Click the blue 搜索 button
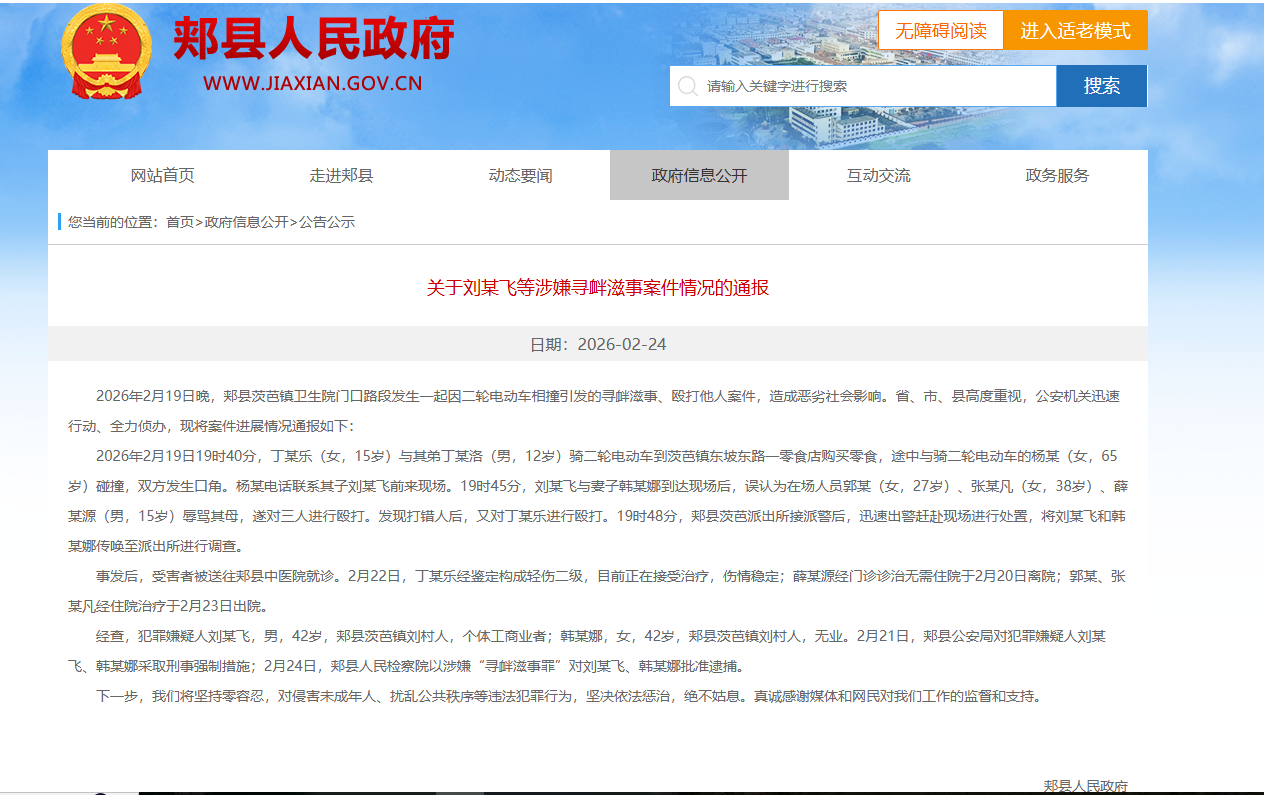Viewport: 1264px width, 795px height. 1102,86
